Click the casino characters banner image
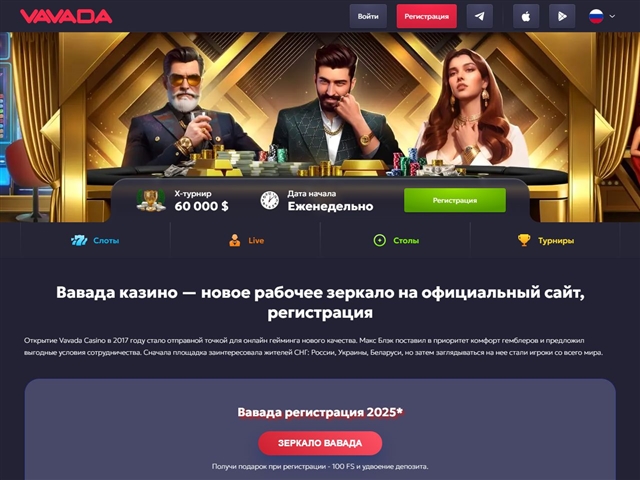 320,106
